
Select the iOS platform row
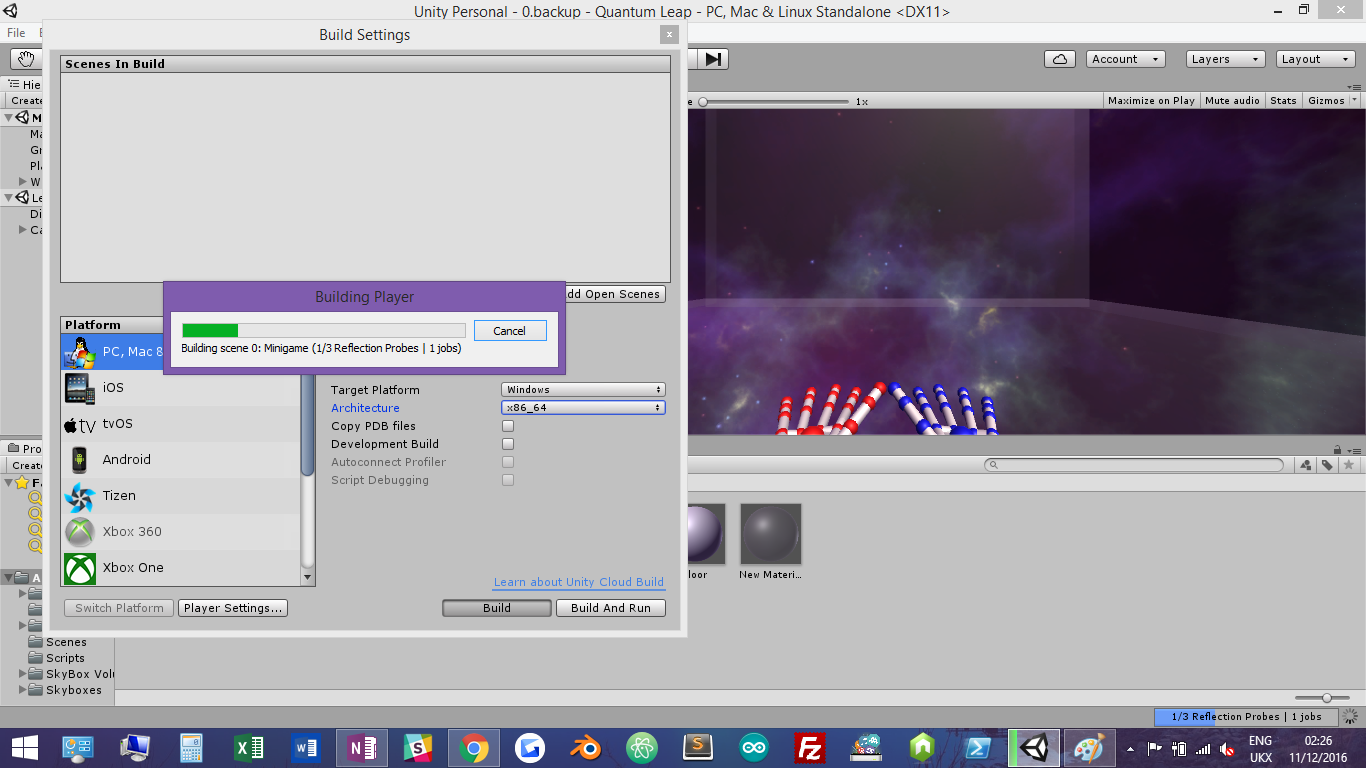180,387
